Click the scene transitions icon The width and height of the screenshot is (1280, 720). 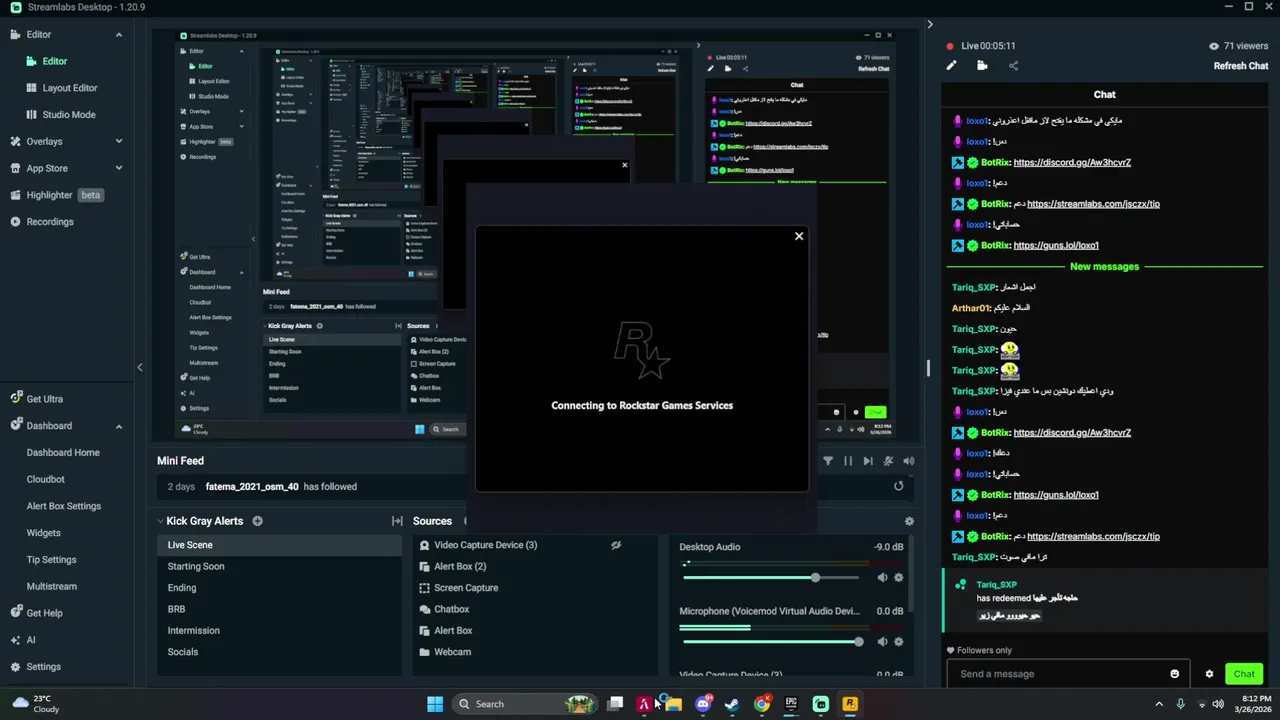397,521
